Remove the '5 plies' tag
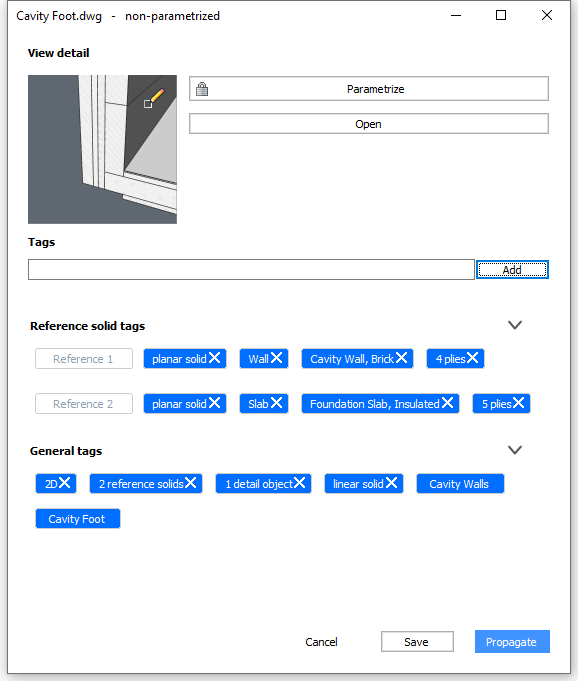 tap(519, 403)
